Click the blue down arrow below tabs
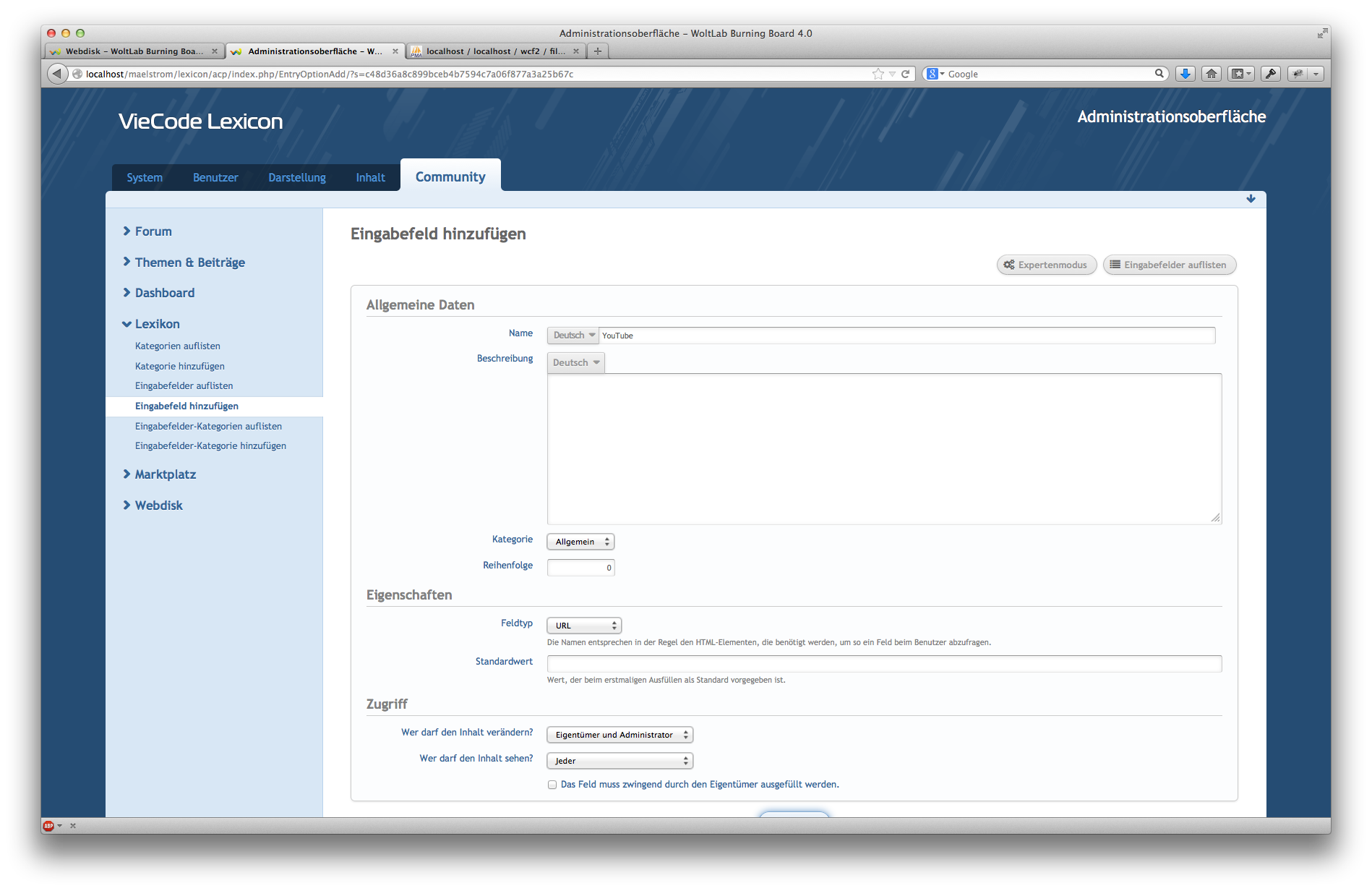The height and width of the screenshot is (891, 1372). (1251, 199)
